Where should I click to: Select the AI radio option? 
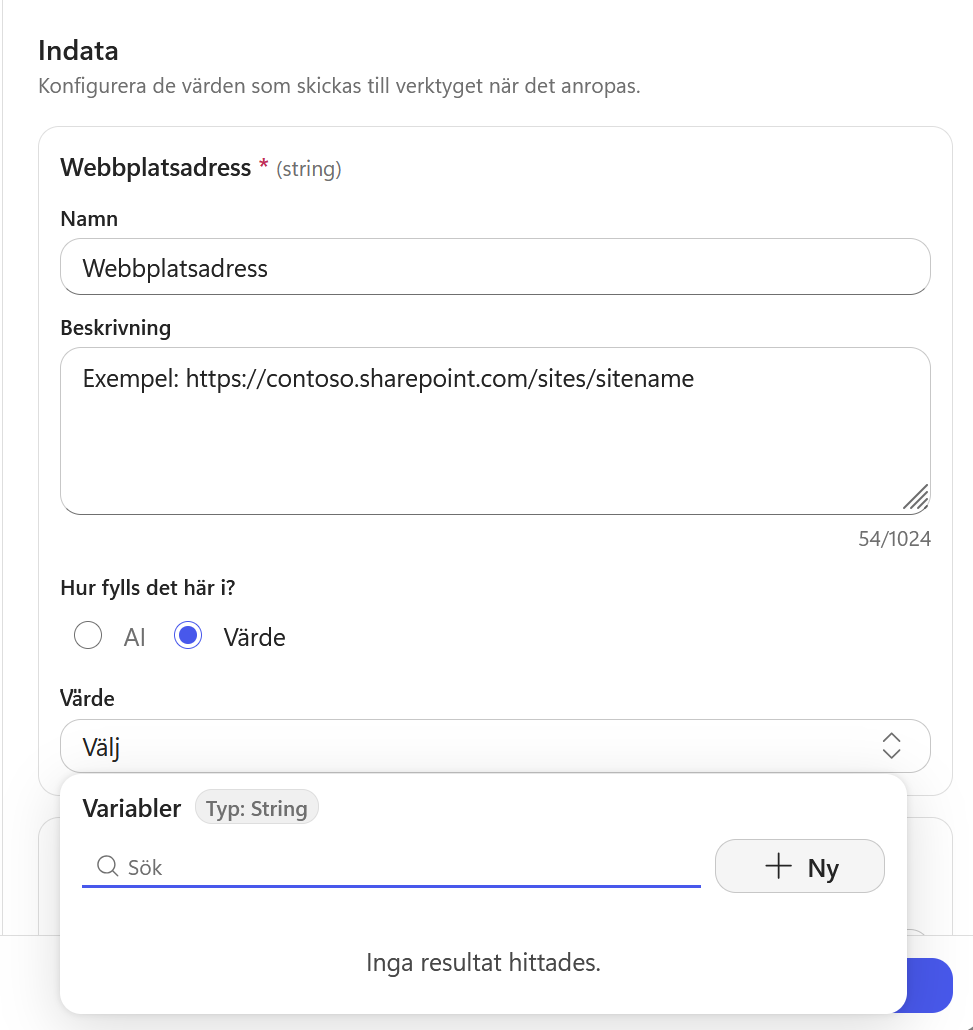coord(88,636)
